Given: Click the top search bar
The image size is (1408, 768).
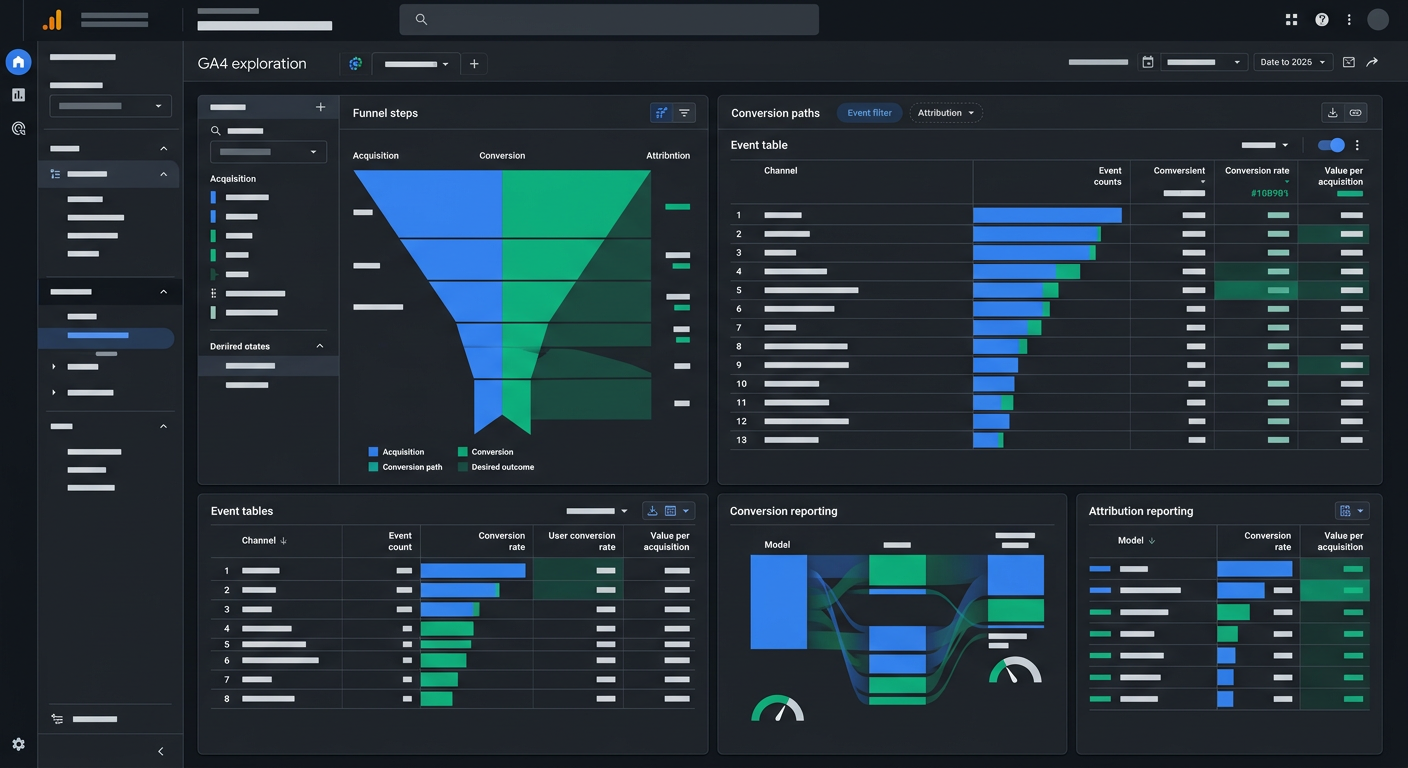Looking at the screenshot, I should pyautogui.click(x=609, y=19).
